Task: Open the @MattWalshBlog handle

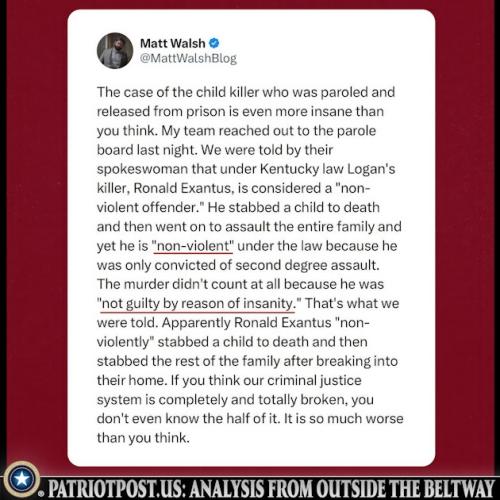Action: [x=188, y=58]
